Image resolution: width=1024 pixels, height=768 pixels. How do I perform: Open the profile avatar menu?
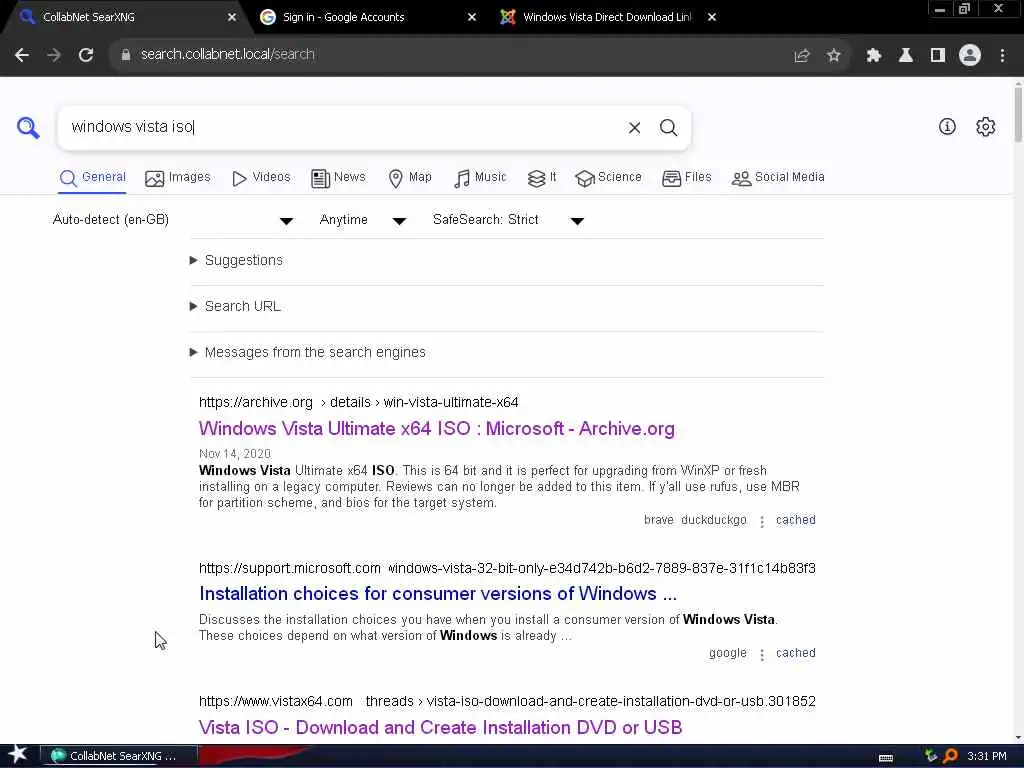(970, 56)
